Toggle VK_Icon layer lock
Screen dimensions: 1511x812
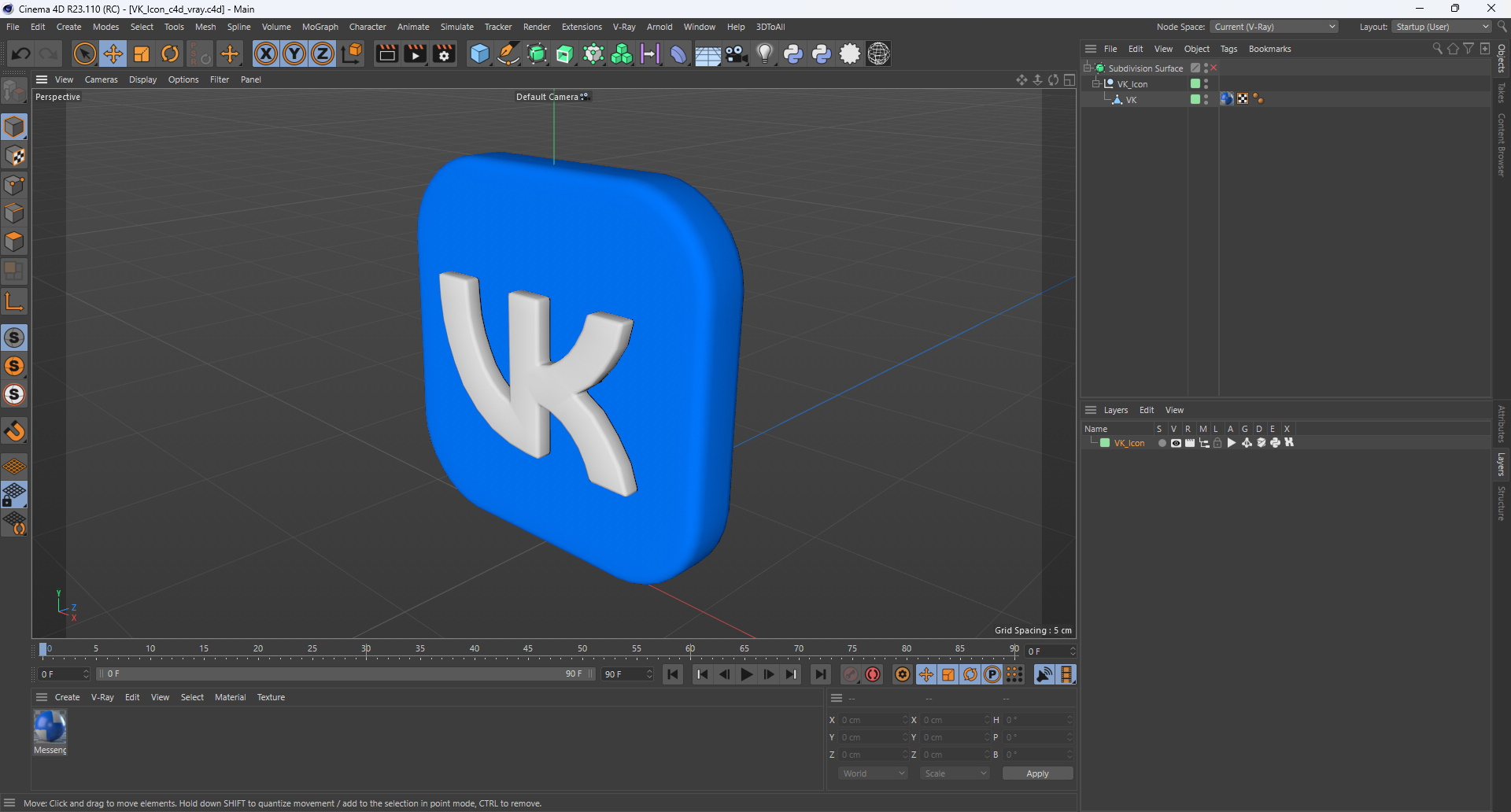pos(1217,443)
